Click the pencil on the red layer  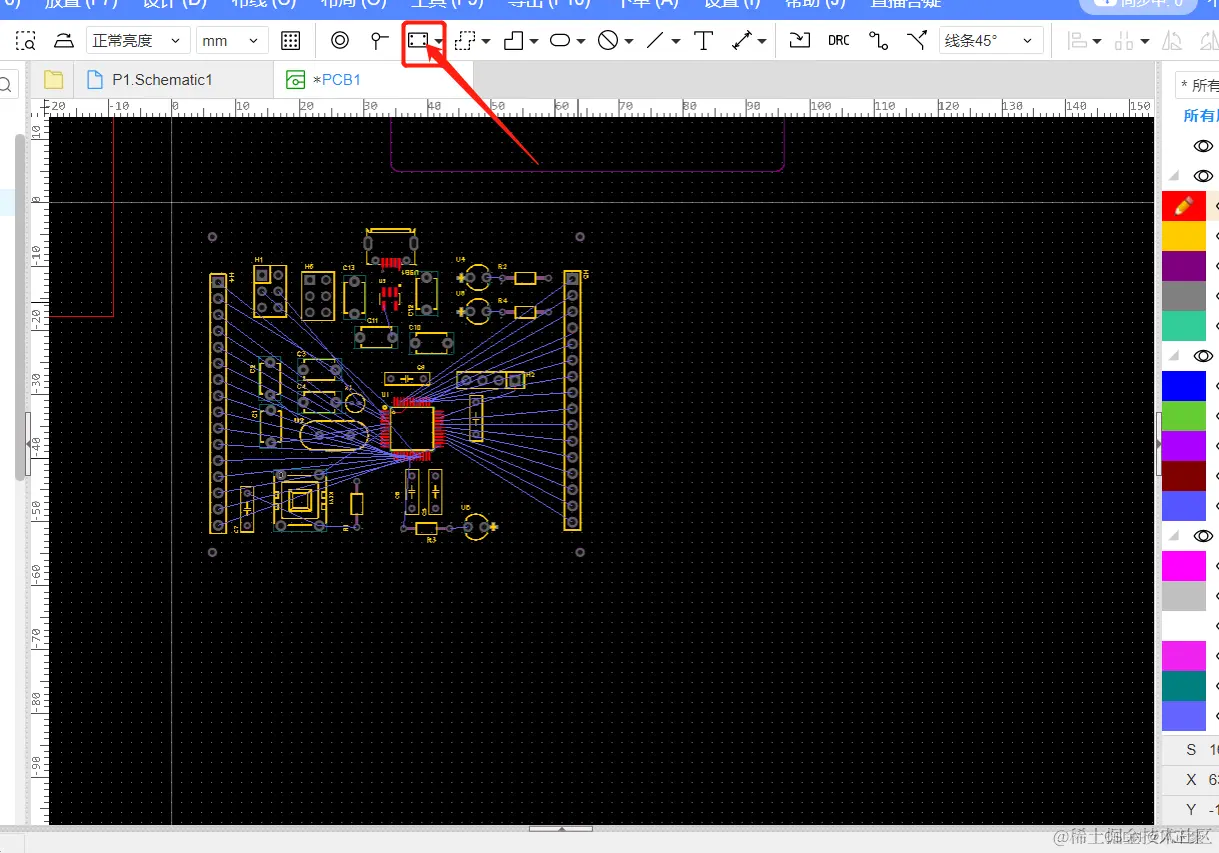pos(1184,206)
